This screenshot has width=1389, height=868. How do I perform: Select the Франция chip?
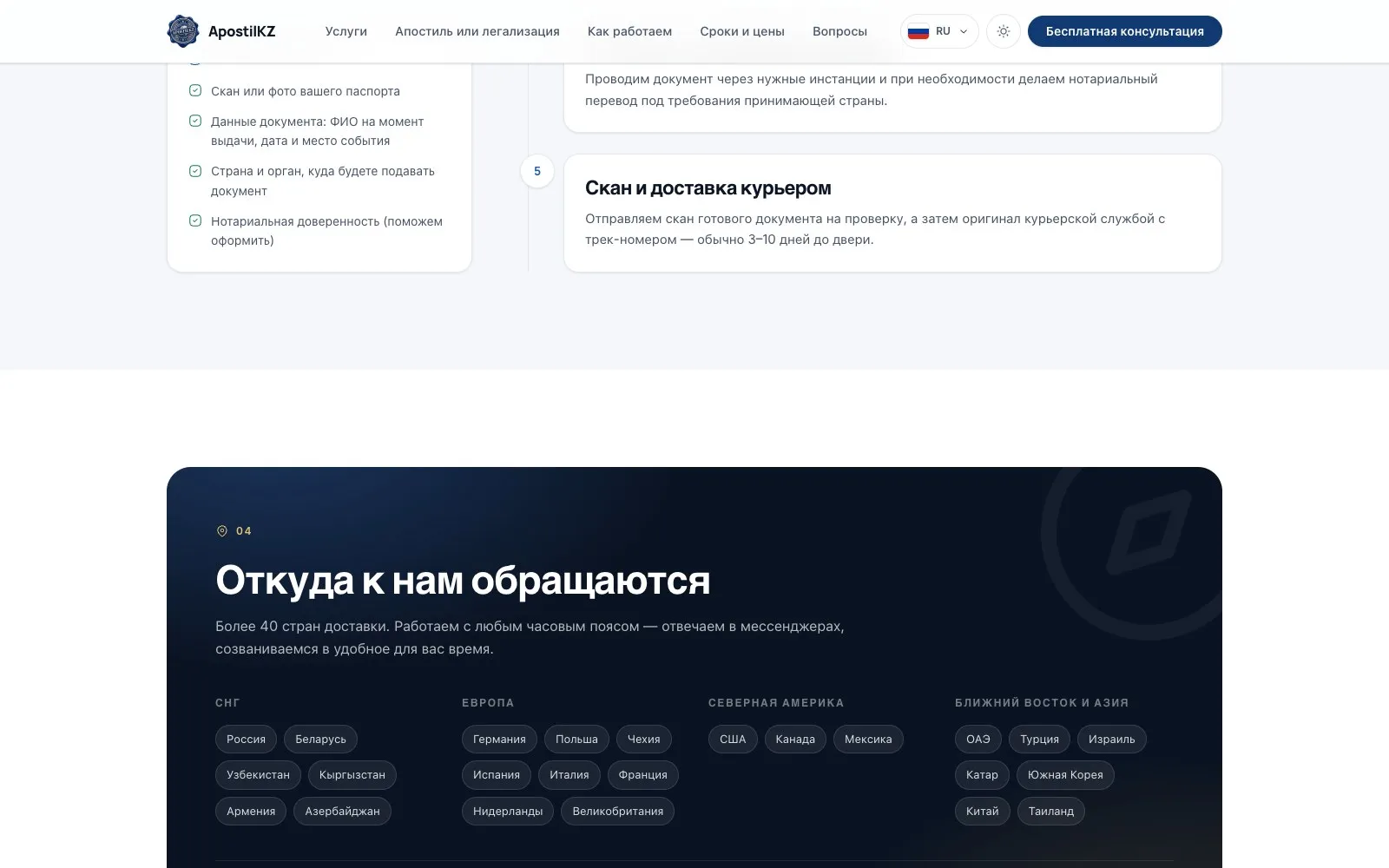point(643,775)
